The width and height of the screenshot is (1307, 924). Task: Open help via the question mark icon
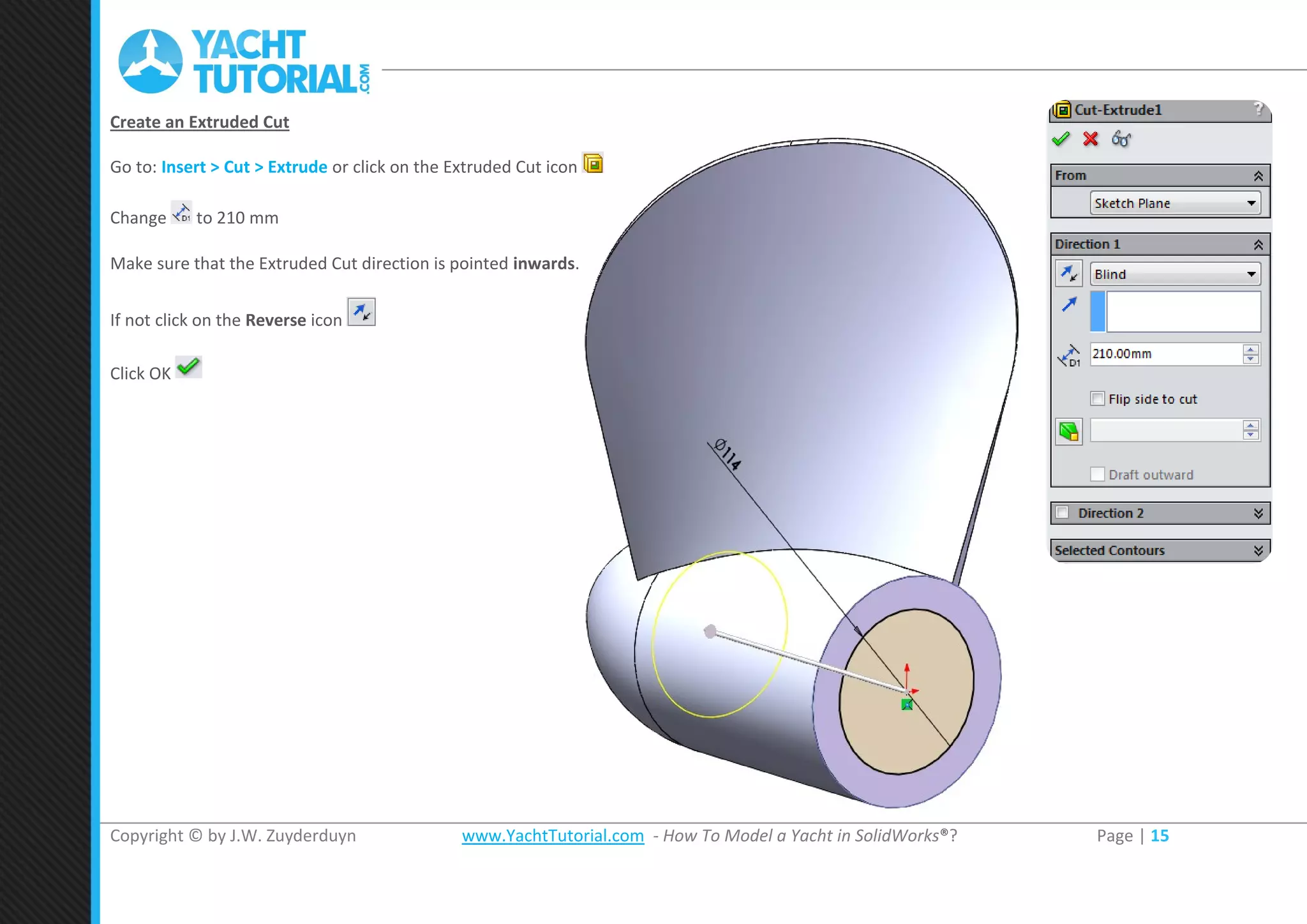pyautogui.click(x=1258, y=109)
